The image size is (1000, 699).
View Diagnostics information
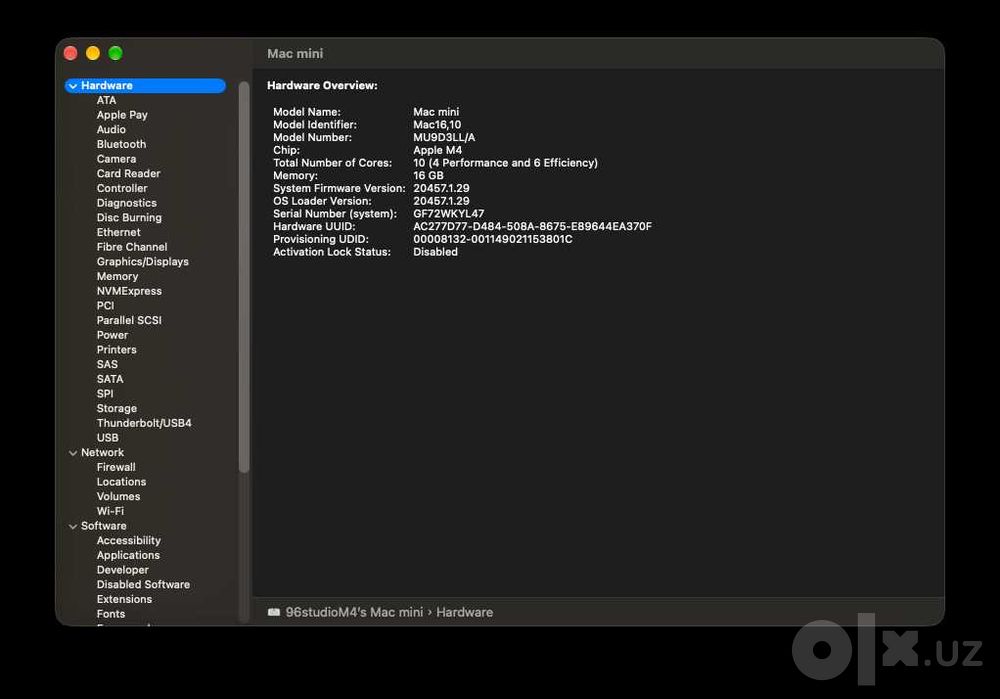pos(126,203)
